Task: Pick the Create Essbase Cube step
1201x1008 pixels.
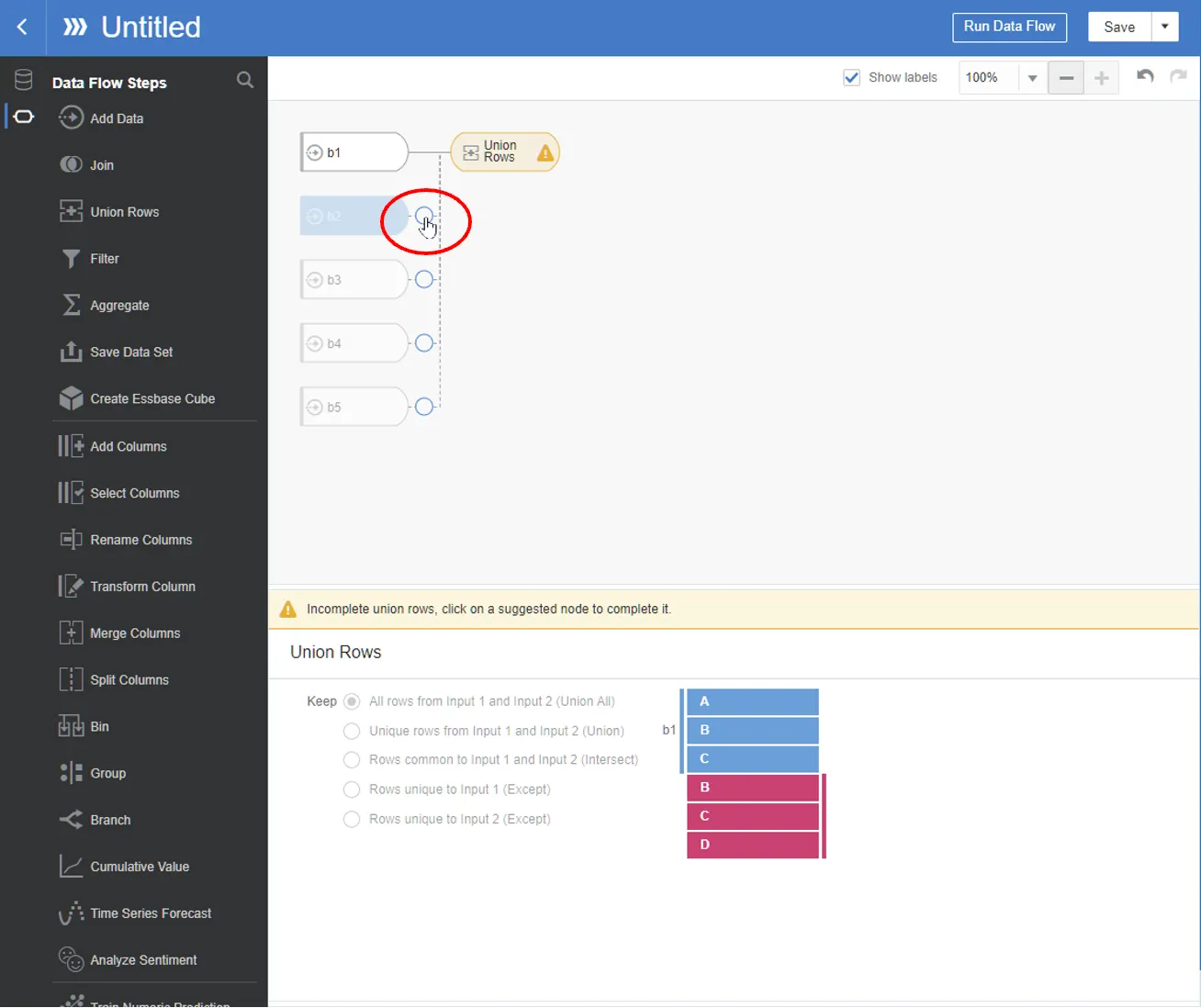Action: 137,398
